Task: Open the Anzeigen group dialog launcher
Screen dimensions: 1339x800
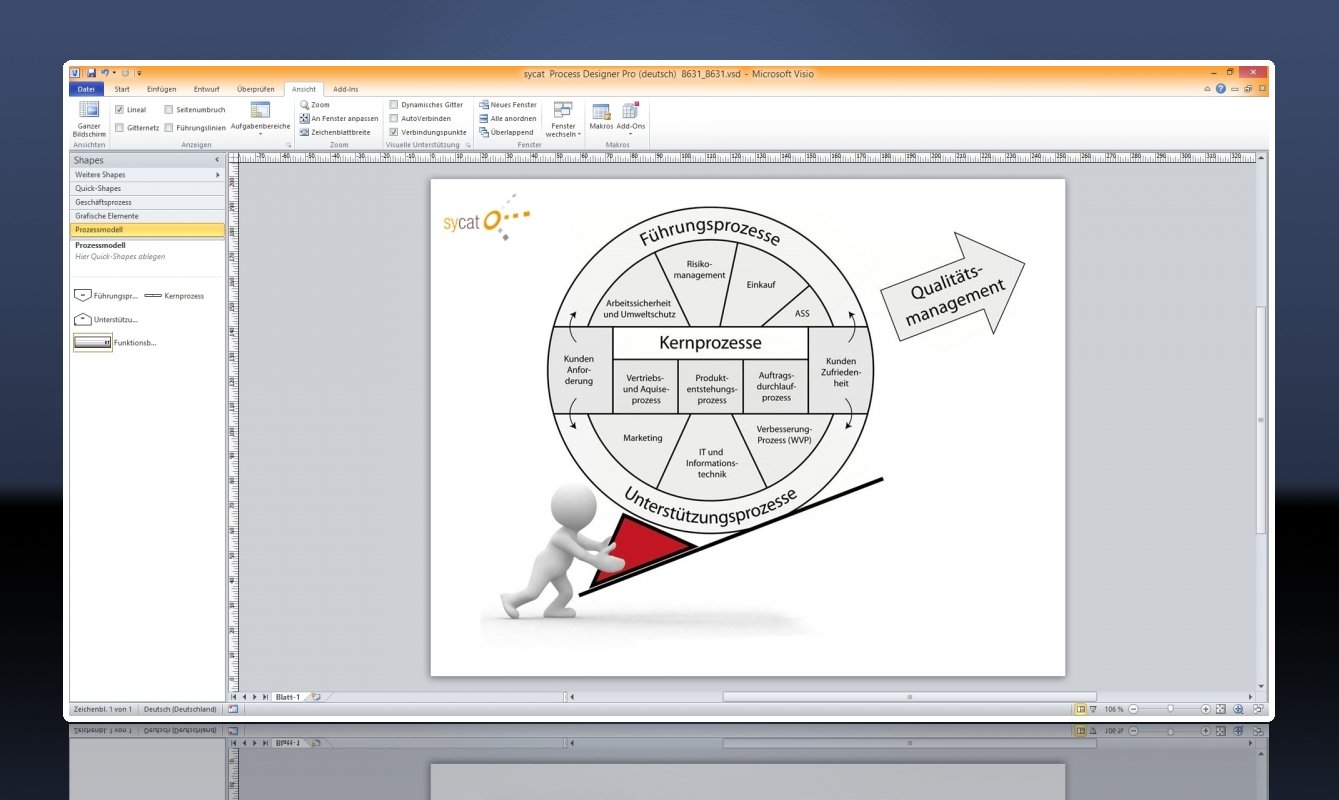Action: pos(288,146)
